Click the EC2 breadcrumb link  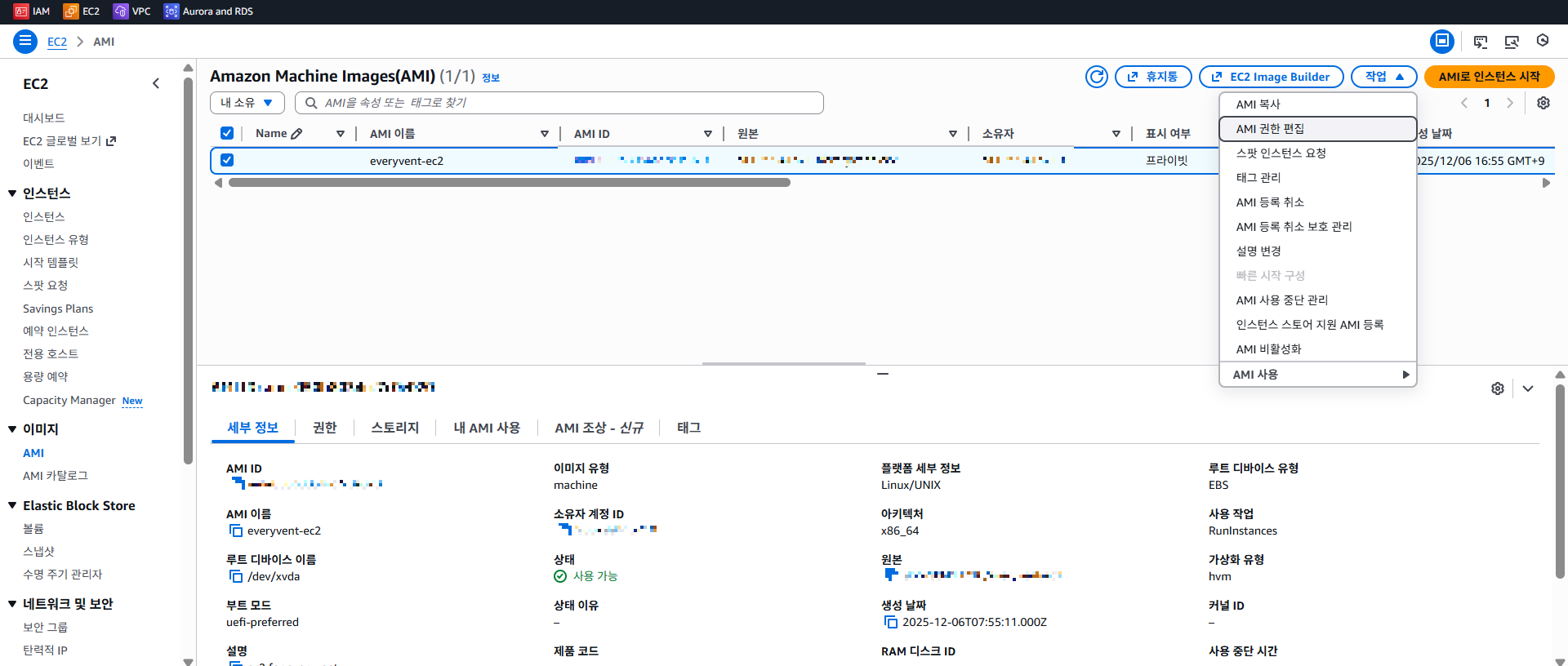57,42
